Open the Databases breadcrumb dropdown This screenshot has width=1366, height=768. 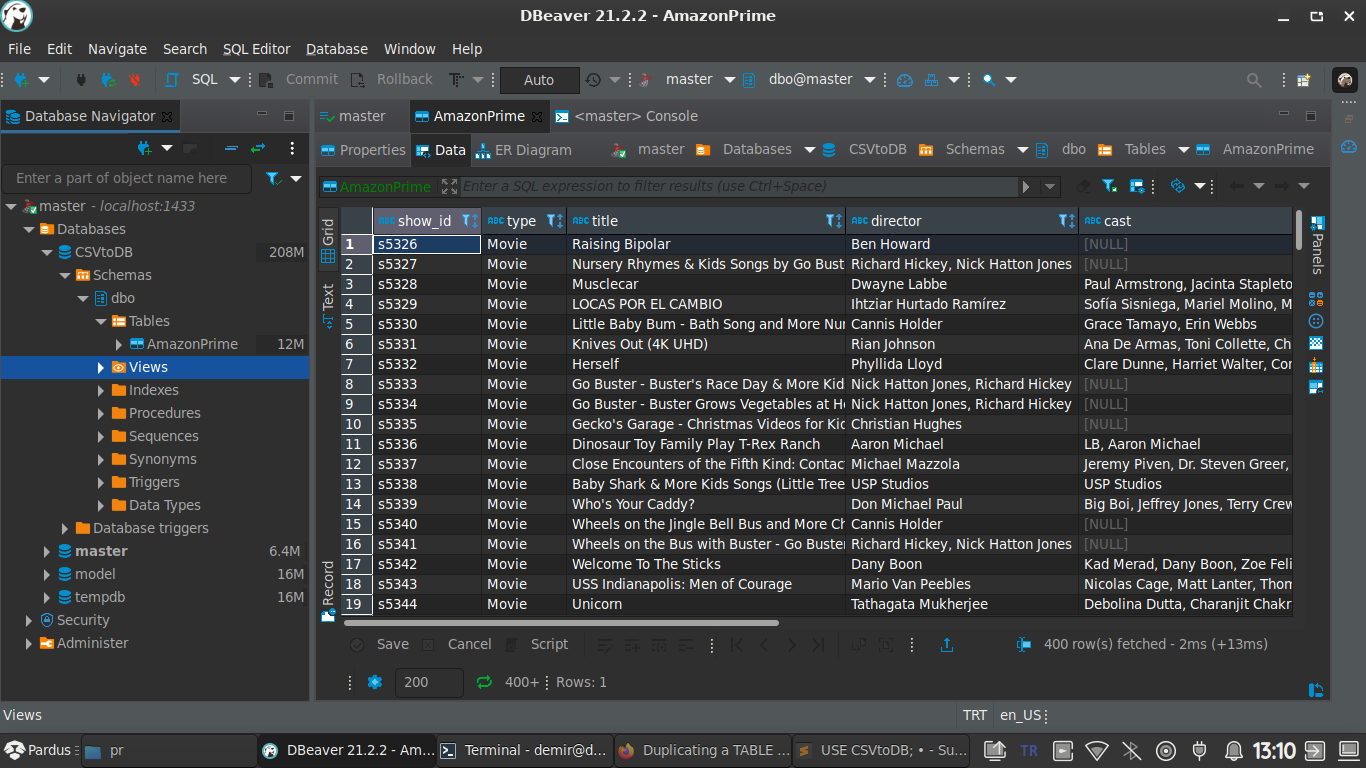pos(810,150)
